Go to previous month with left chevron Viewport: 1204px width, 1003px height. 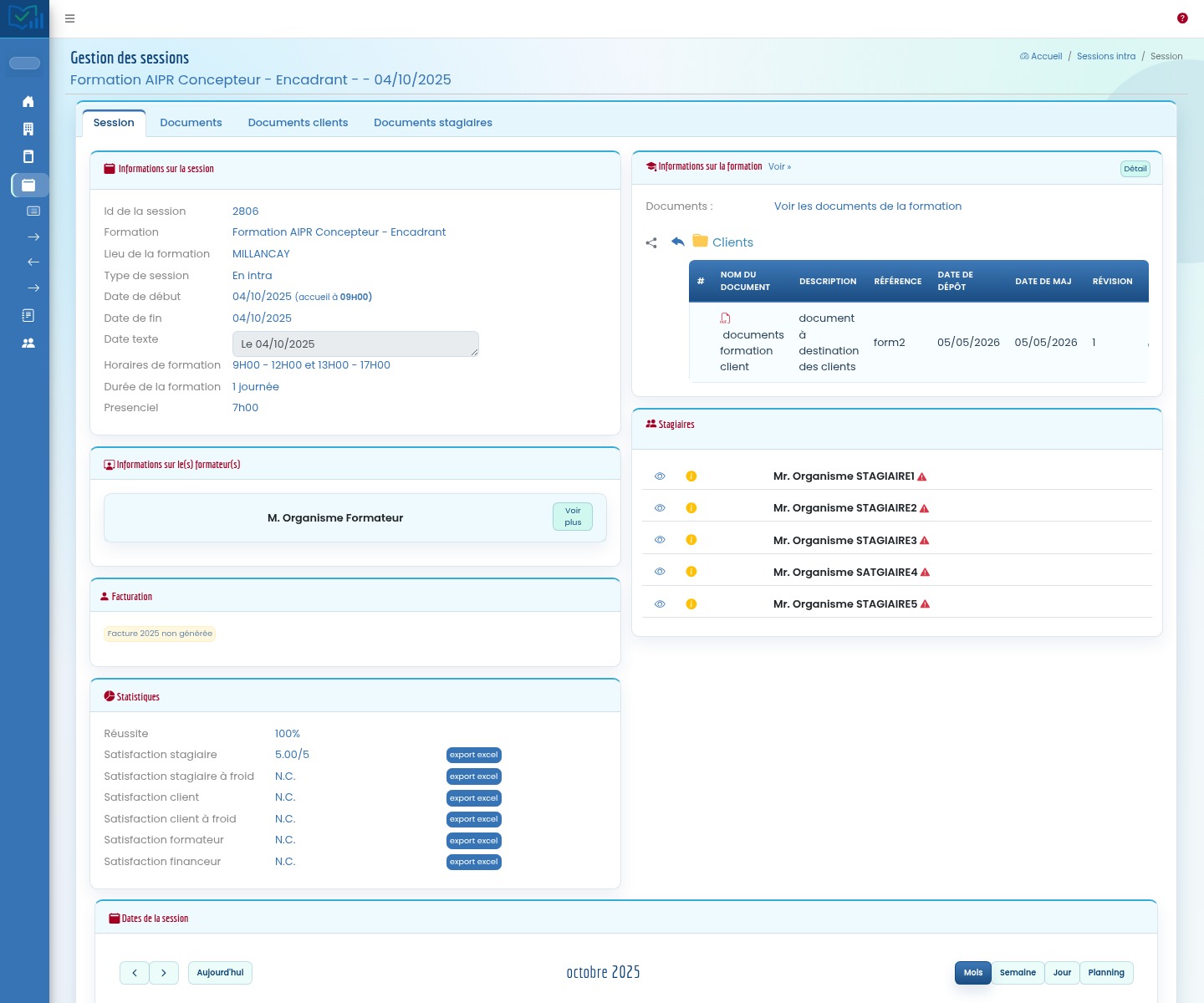click(x=135, y=973)
